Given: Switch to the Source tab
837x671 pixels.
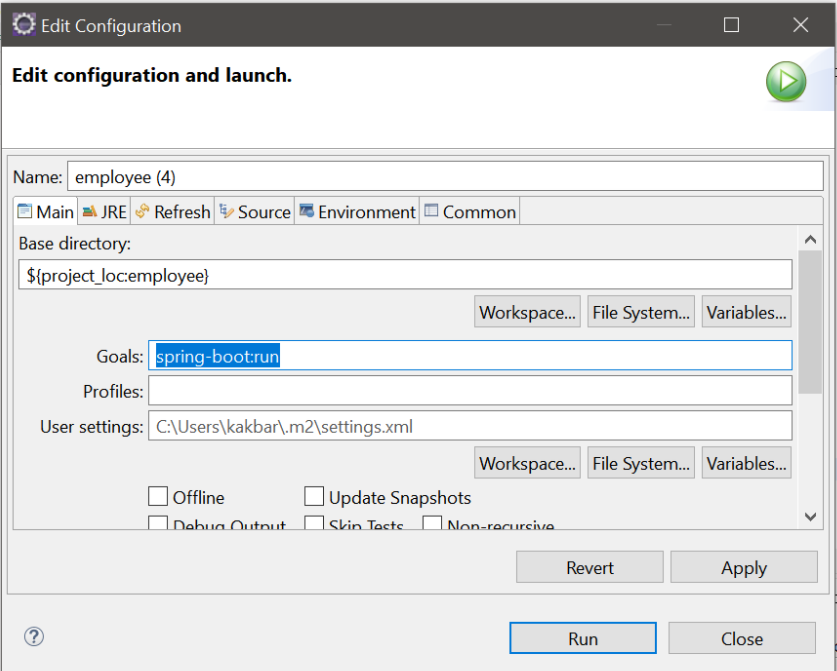Looking at the screenshot, I should pos(255,212).
